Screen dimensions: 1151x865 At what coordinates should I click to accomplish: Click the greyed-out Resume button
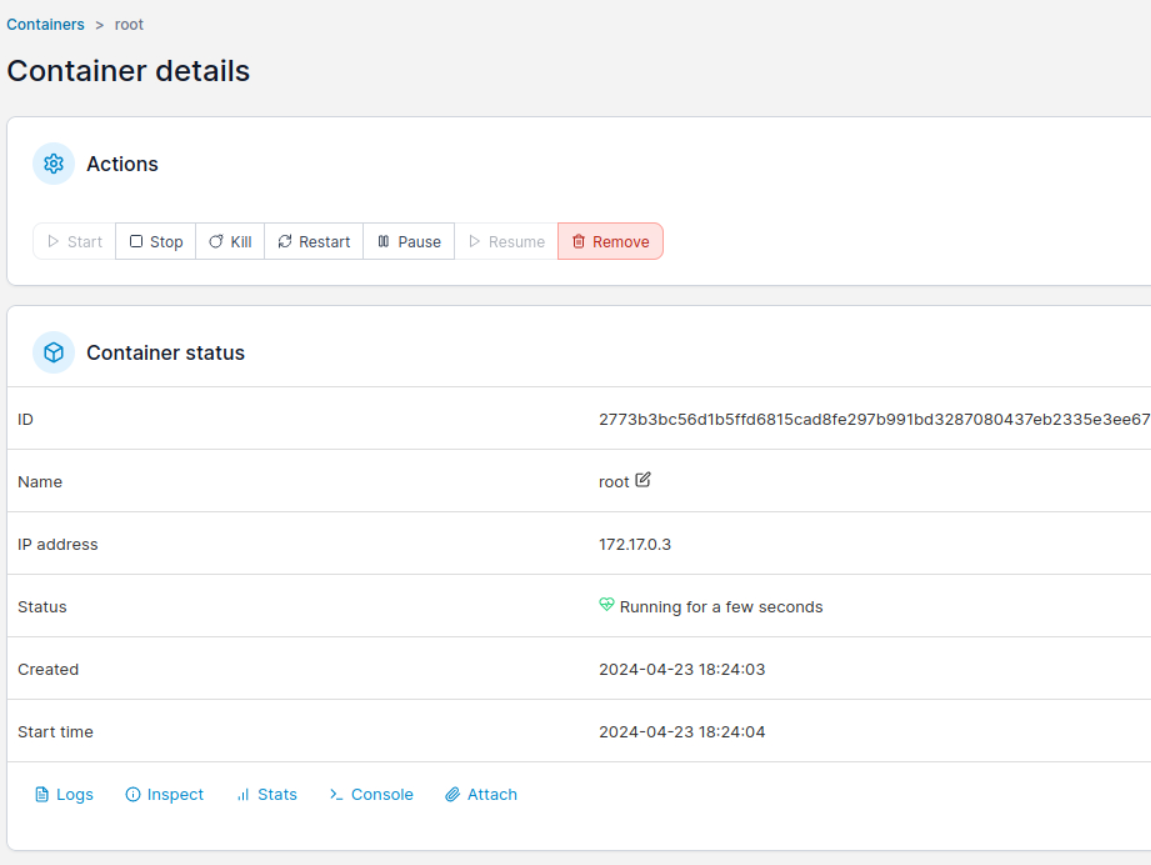[506, 242]
